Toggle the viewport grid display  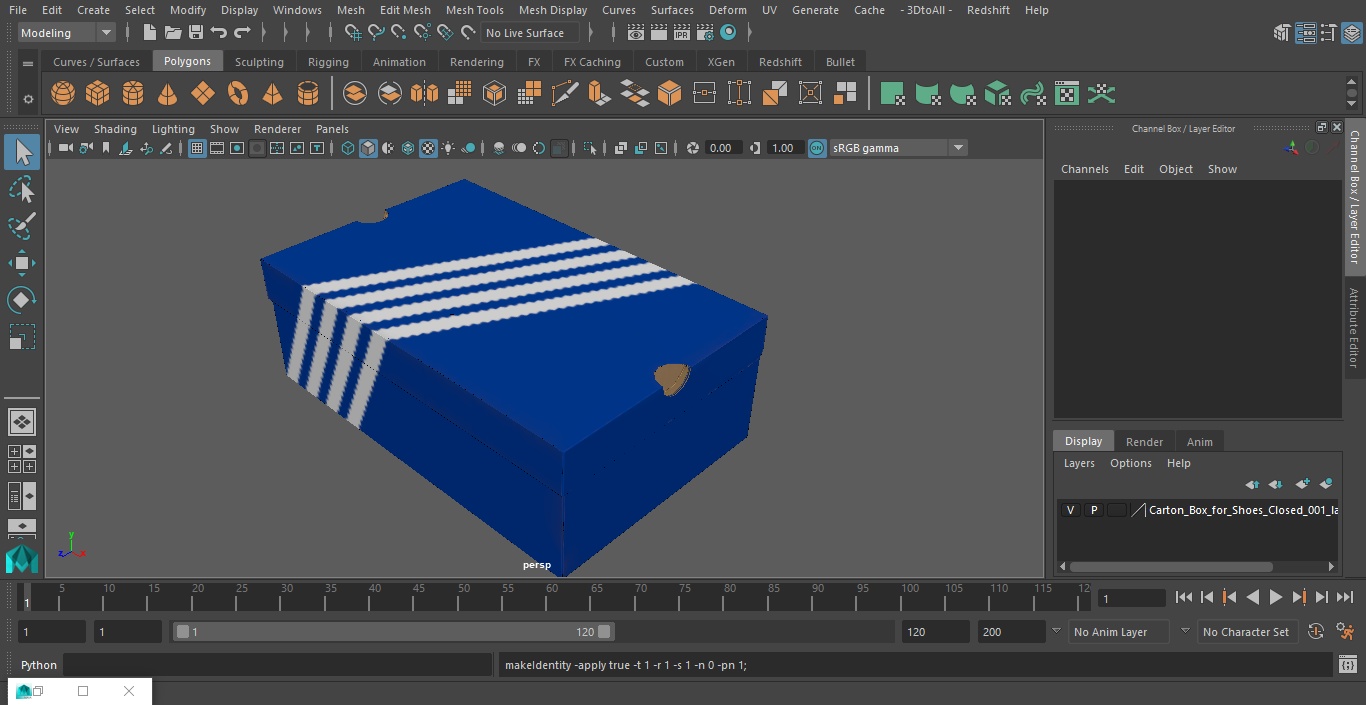(x=197, y=148)
